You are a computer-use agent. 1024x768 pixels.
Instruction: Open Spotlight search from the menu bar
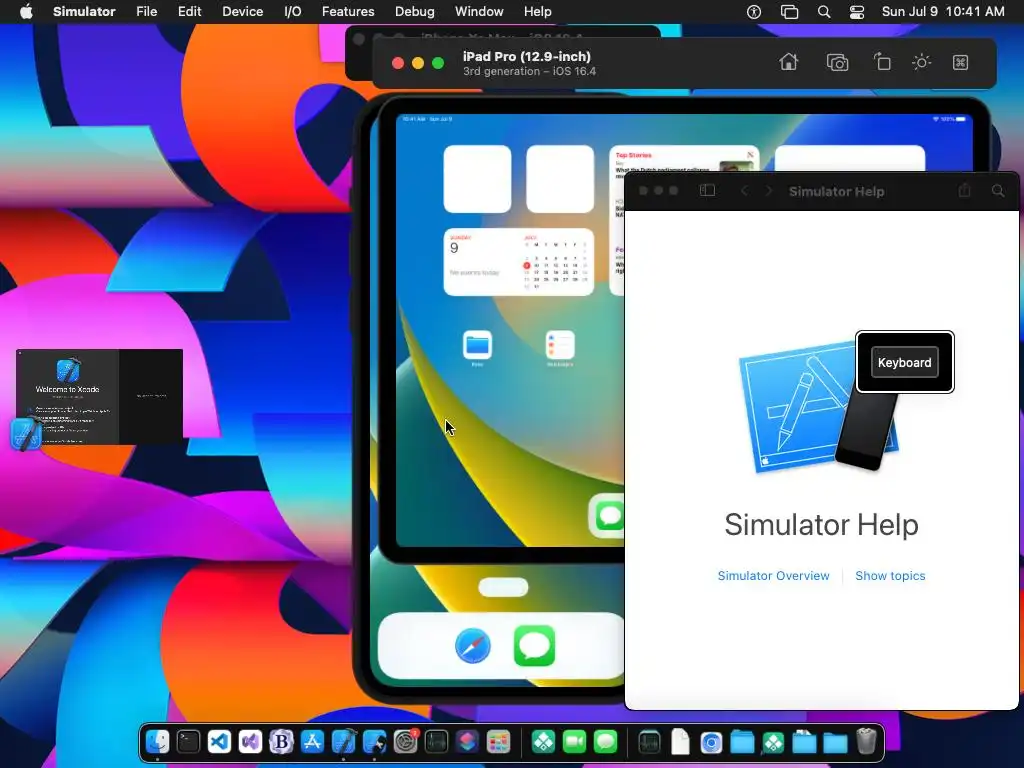(x=824, y=12)
